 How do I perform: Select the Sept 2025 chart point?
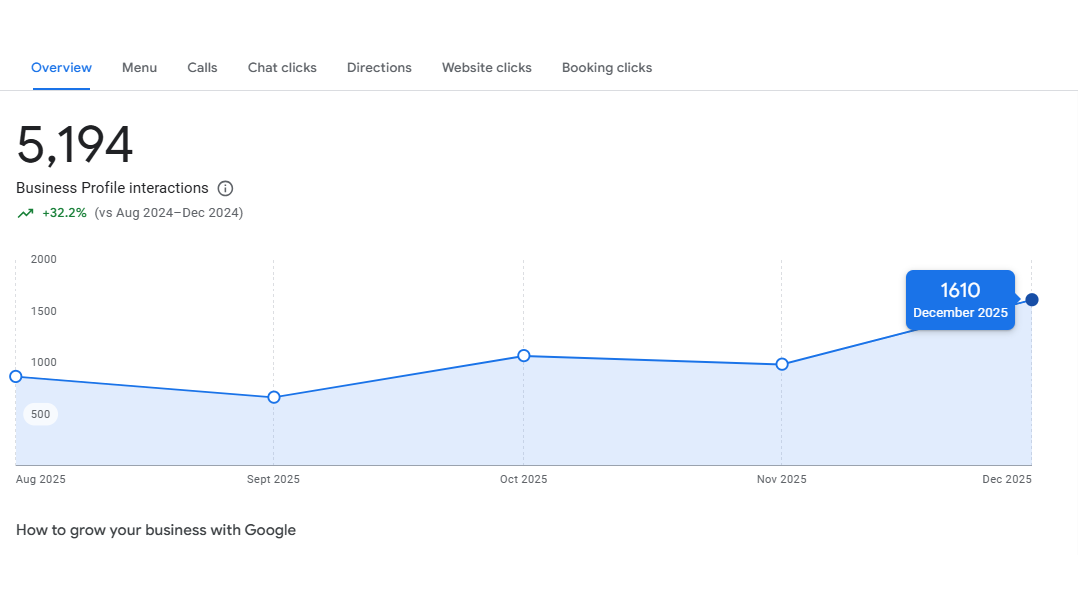[x=274, y=397]
